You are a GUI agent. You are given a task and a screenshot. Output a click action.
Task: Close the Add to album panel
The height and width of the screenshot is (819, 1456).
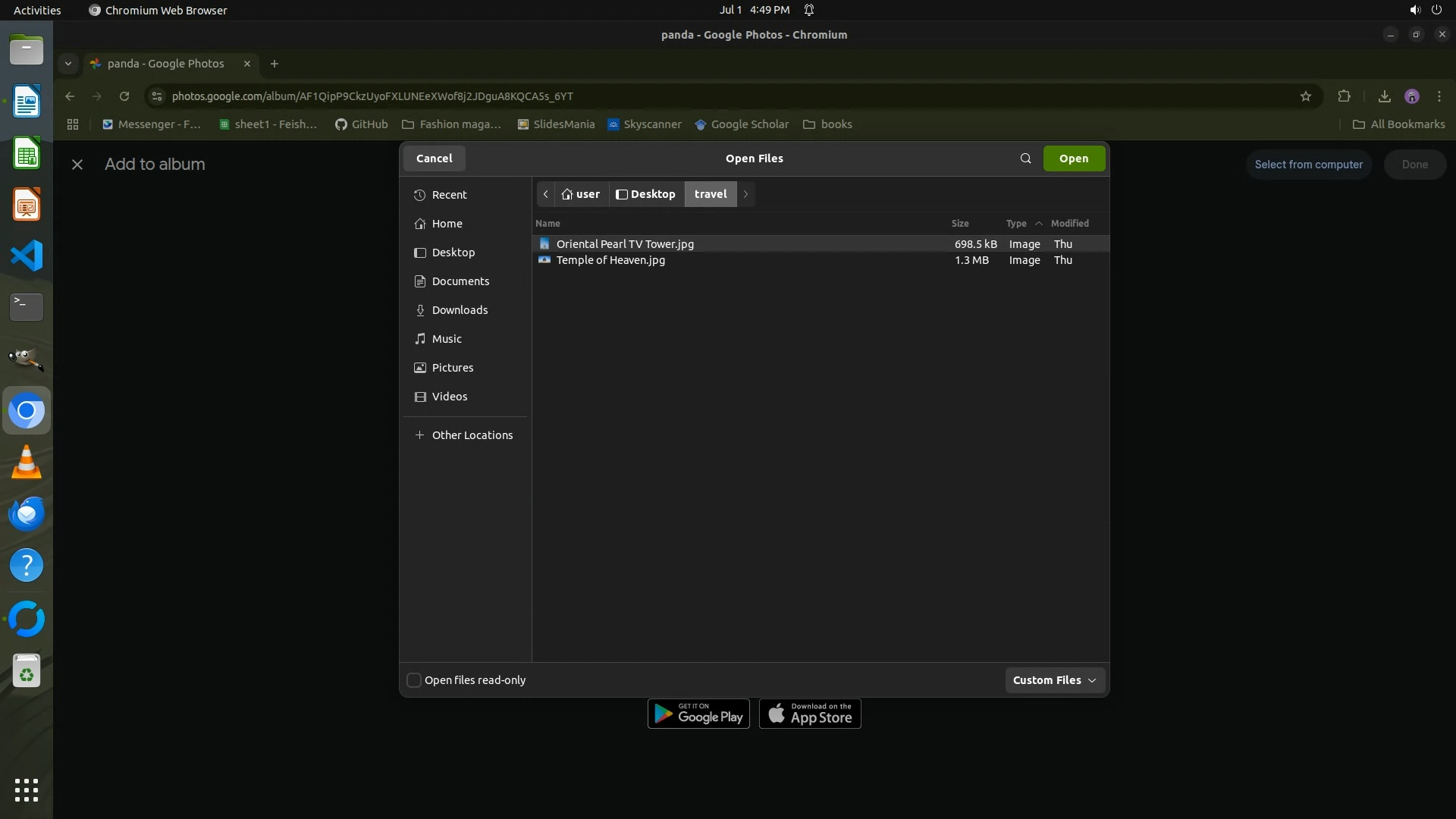click(77, 165)
